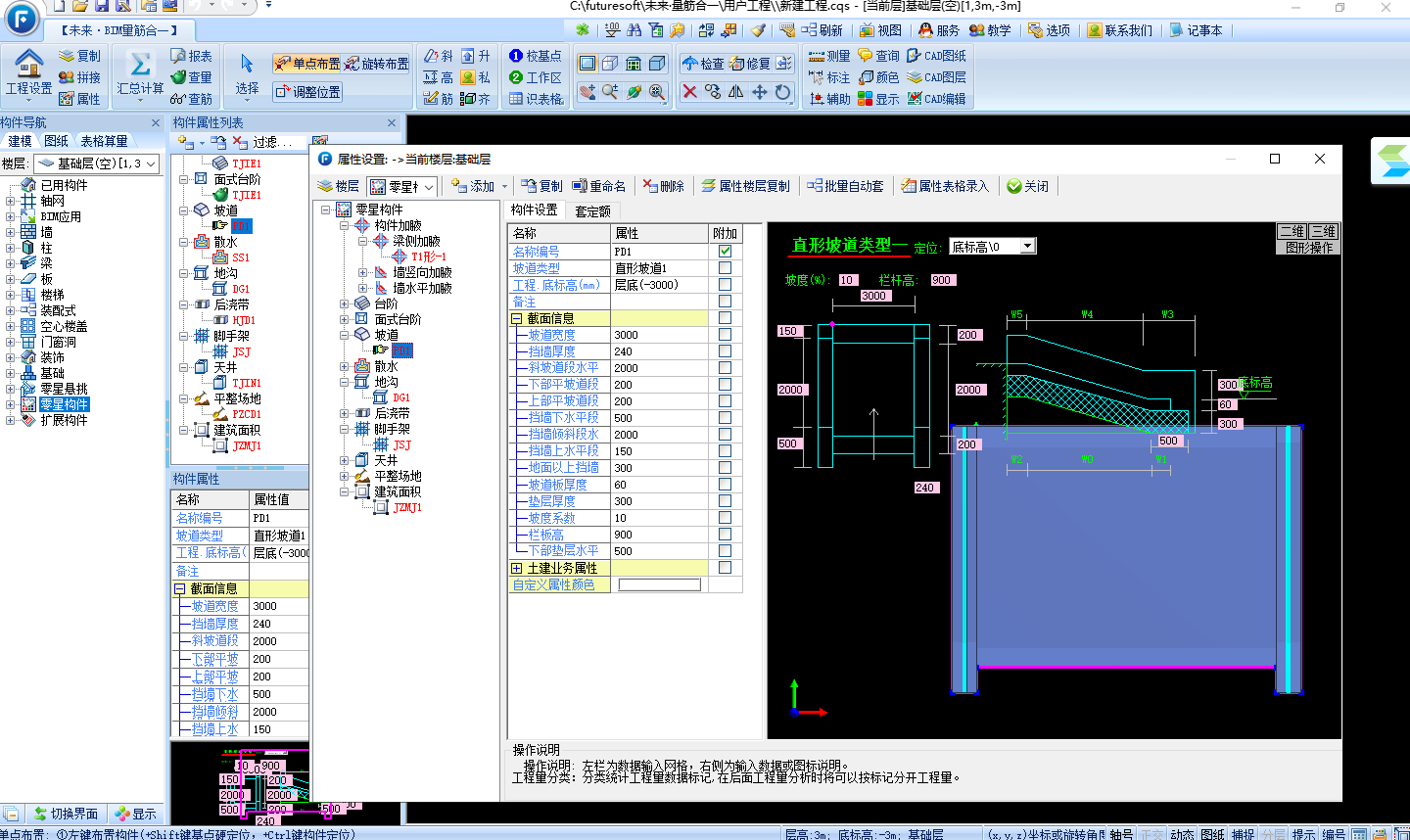
Task: Expand 基础 node in navigation tree
Action: pyautogui.click(x=11, y=373)
